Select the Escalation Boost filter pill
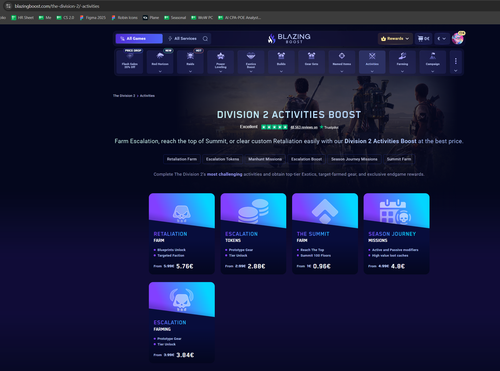 [306, 159]
